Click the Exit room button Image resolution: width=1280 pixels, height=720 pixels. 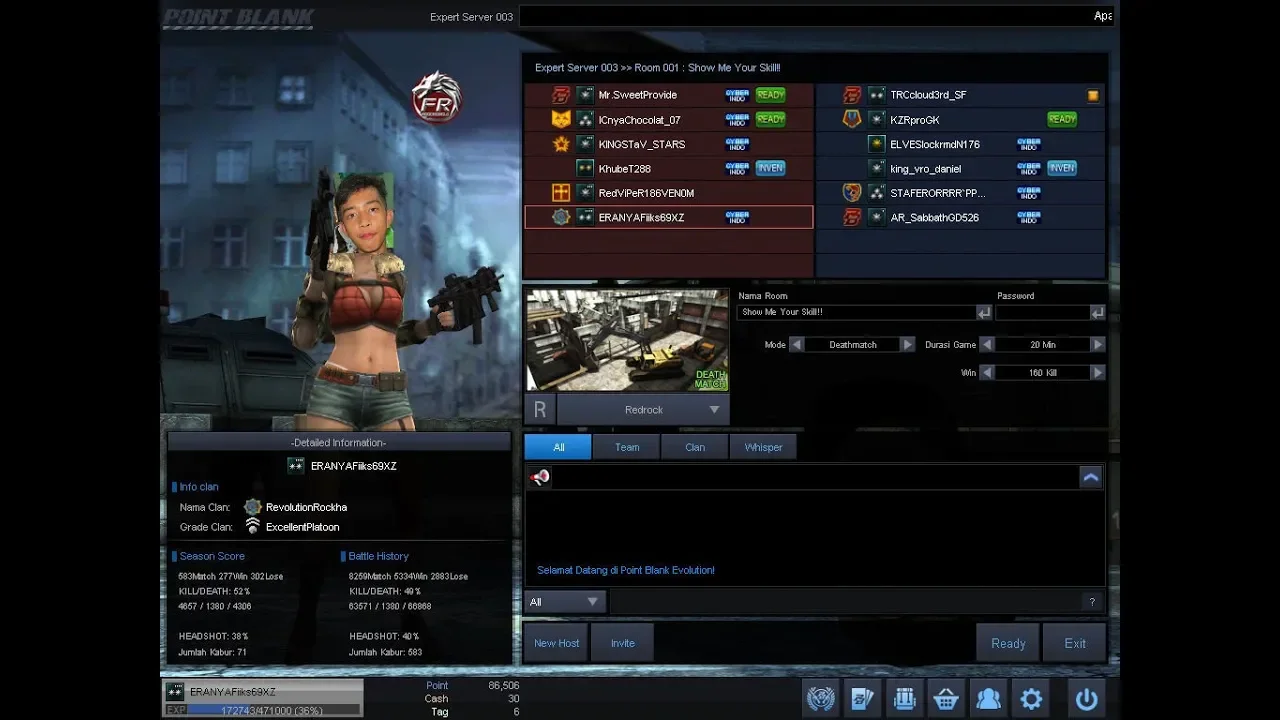coord(1075,643)
